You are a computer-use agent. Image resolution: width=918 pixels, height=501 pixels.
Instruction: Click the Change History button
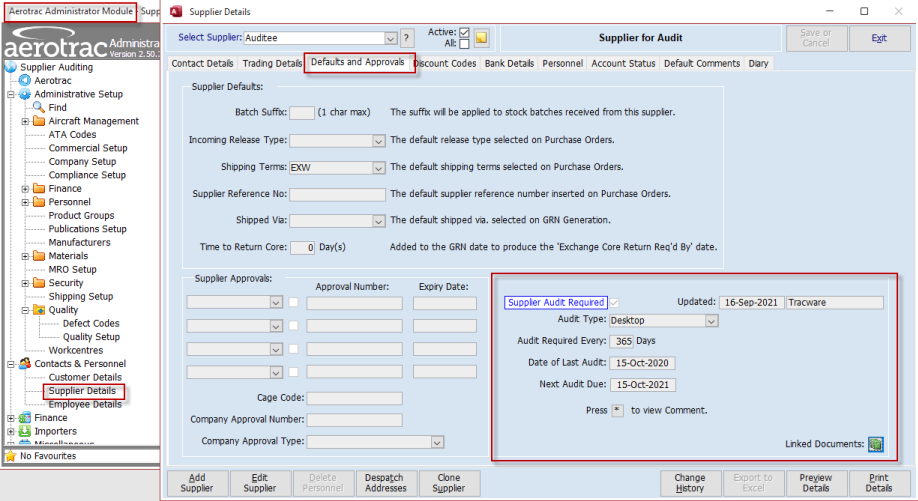[689, 483]
